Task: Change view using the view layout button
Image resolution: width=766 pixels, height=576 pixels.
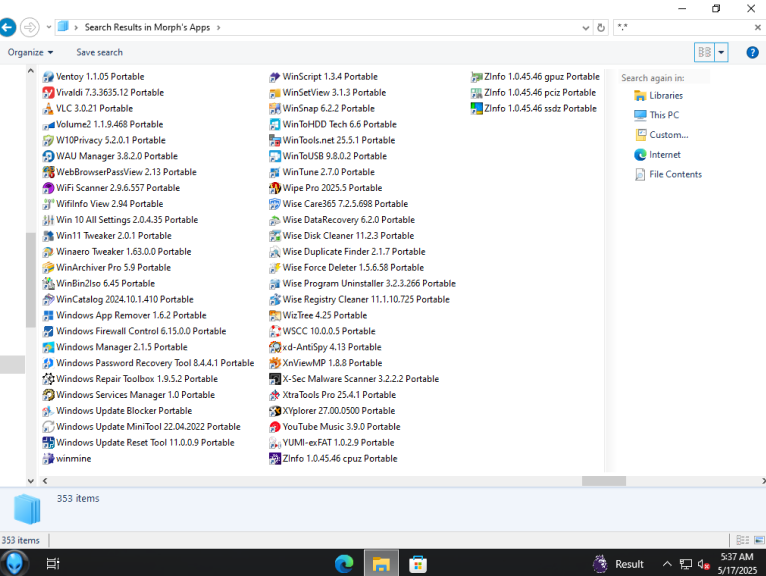Action: click(x=704, y=52)
